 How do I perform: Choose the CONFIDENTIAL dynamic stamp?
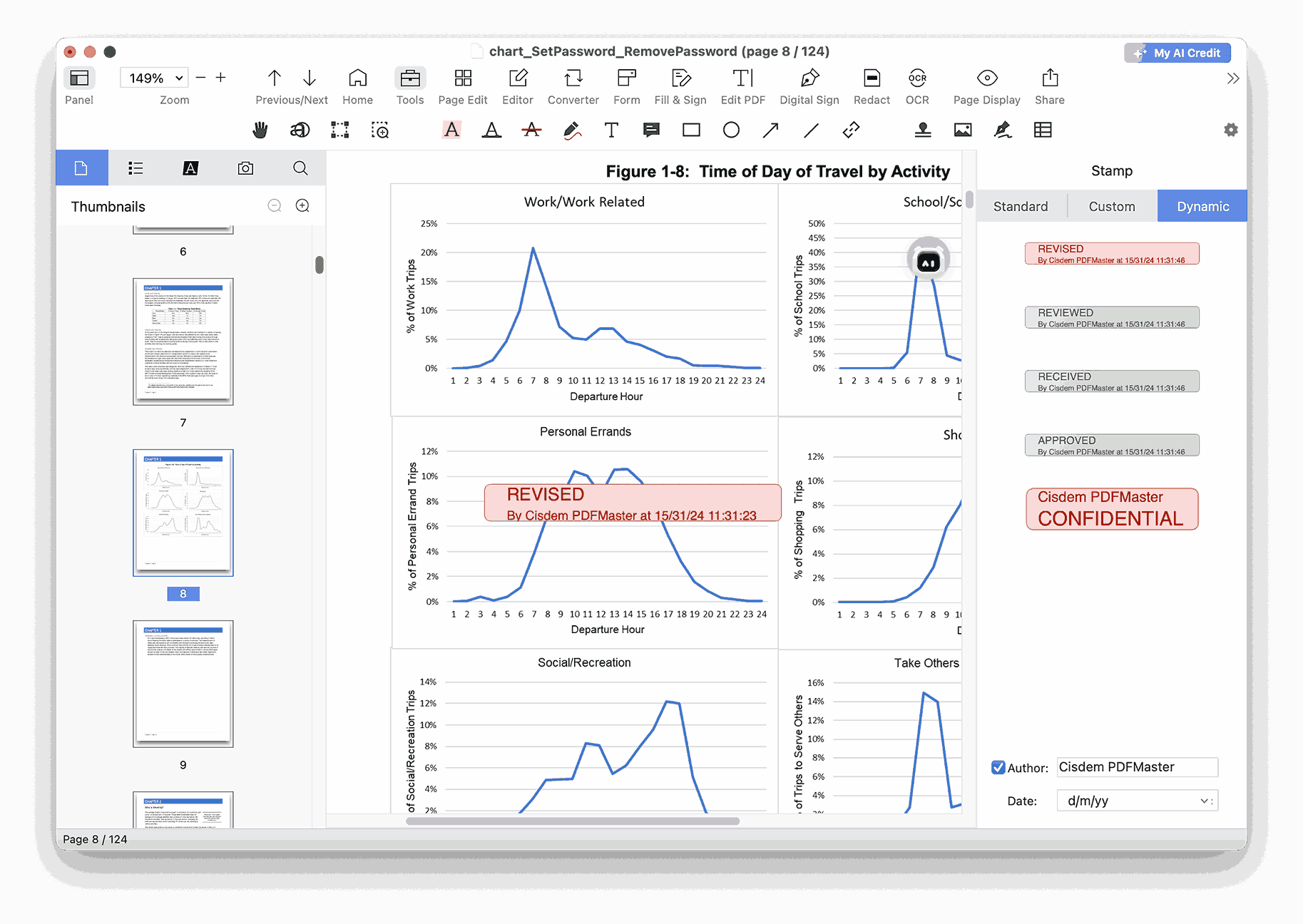[1111, 509]
